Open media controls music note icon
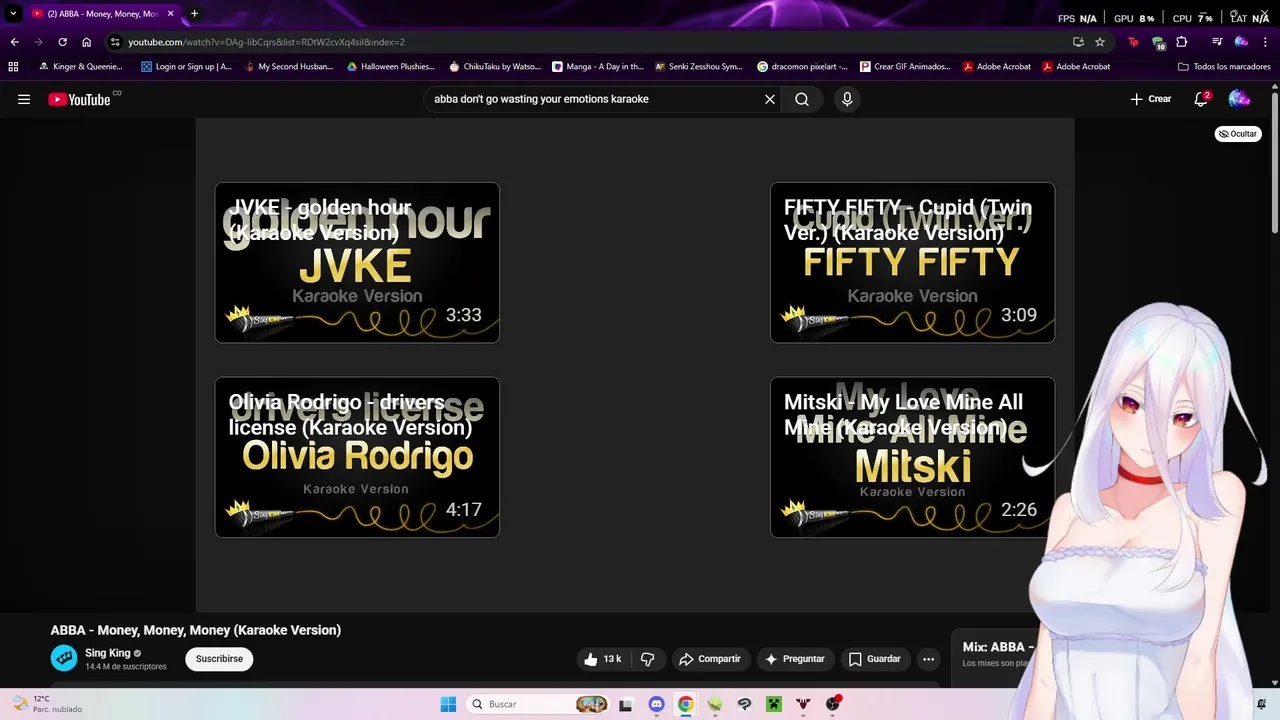This screenshot has height=720, width=1280. click(1217, 42)
